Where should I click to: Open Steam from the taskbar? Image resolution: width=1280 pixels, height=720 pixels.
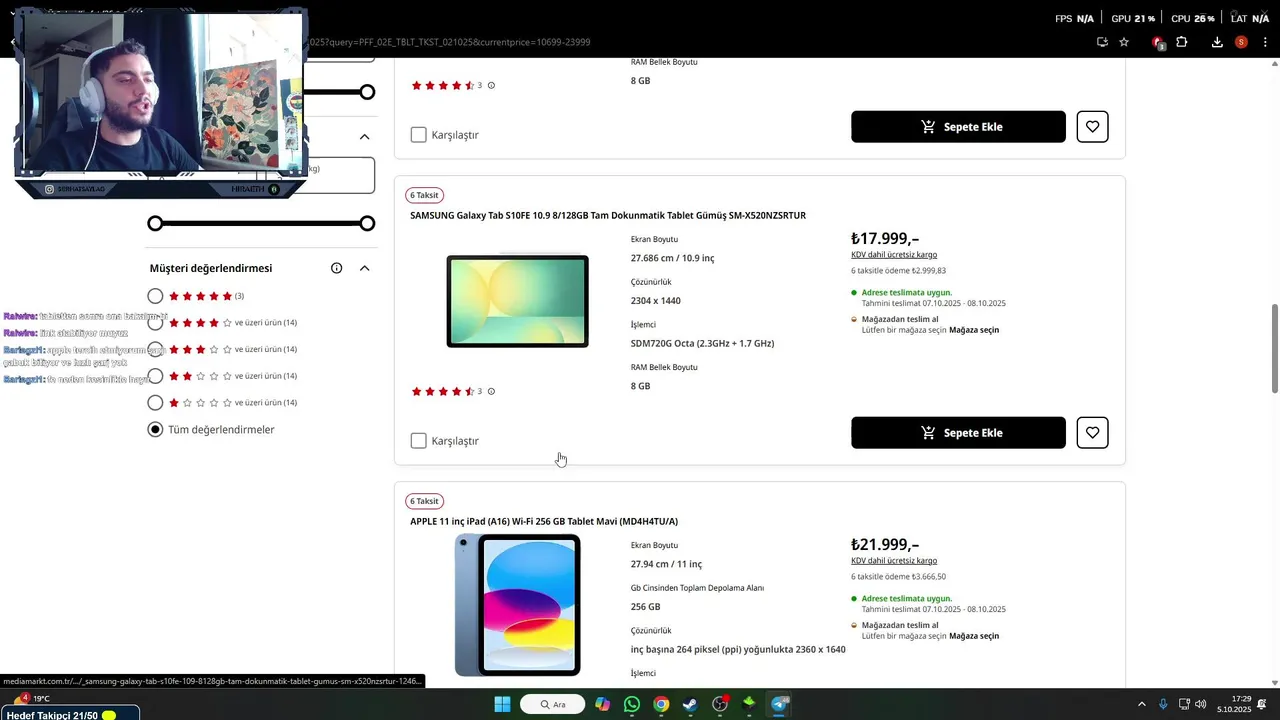click(x=690, y=704)
